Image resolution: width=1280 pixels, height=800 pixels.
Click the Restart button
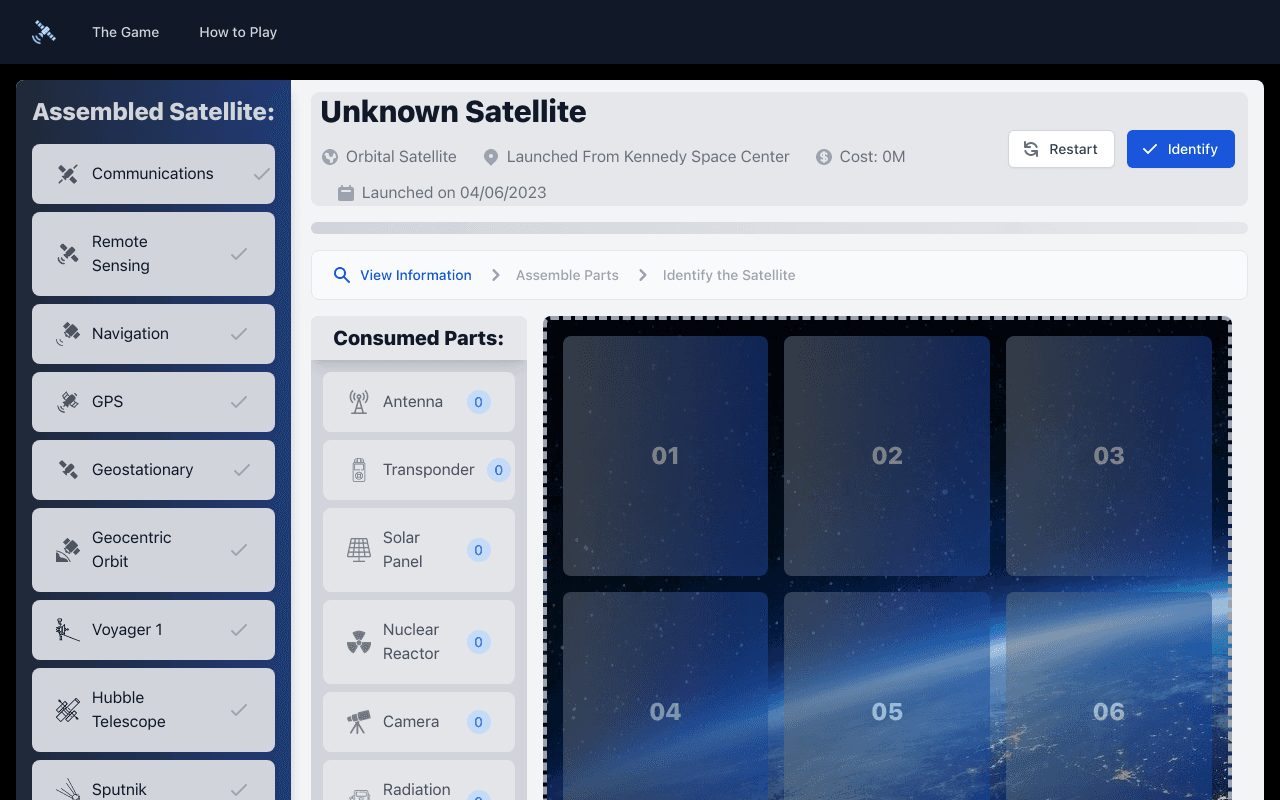1061,148
